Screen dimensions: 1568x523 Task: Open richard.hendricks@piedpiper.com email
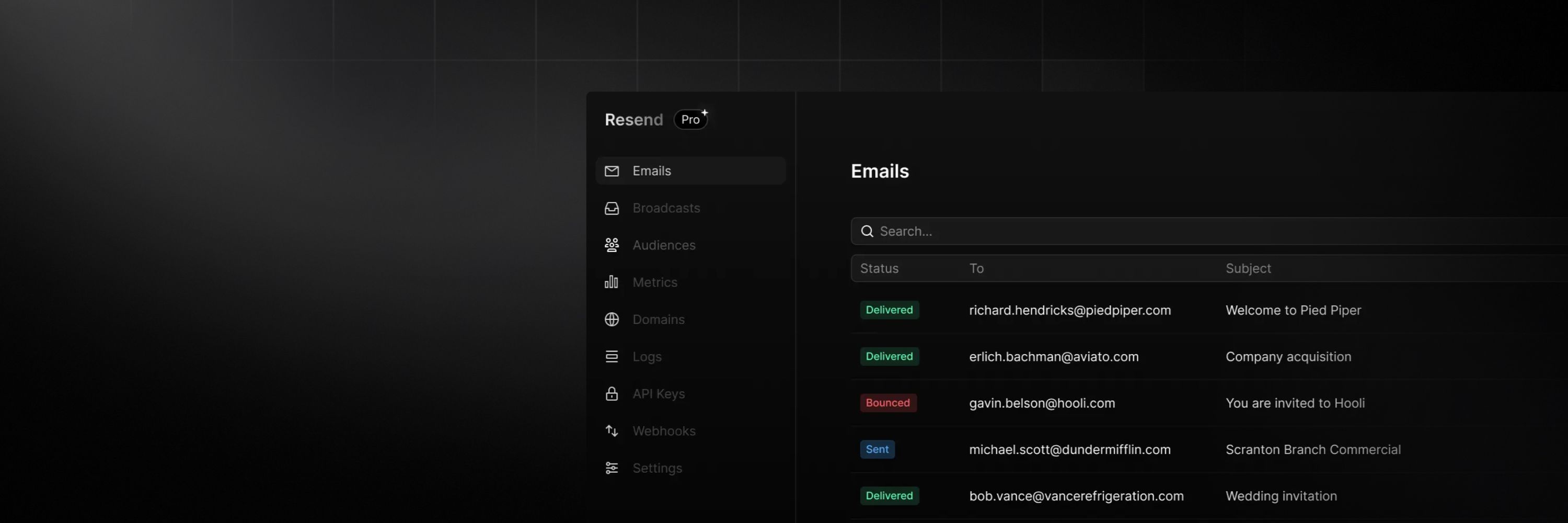click(1069, 311)
